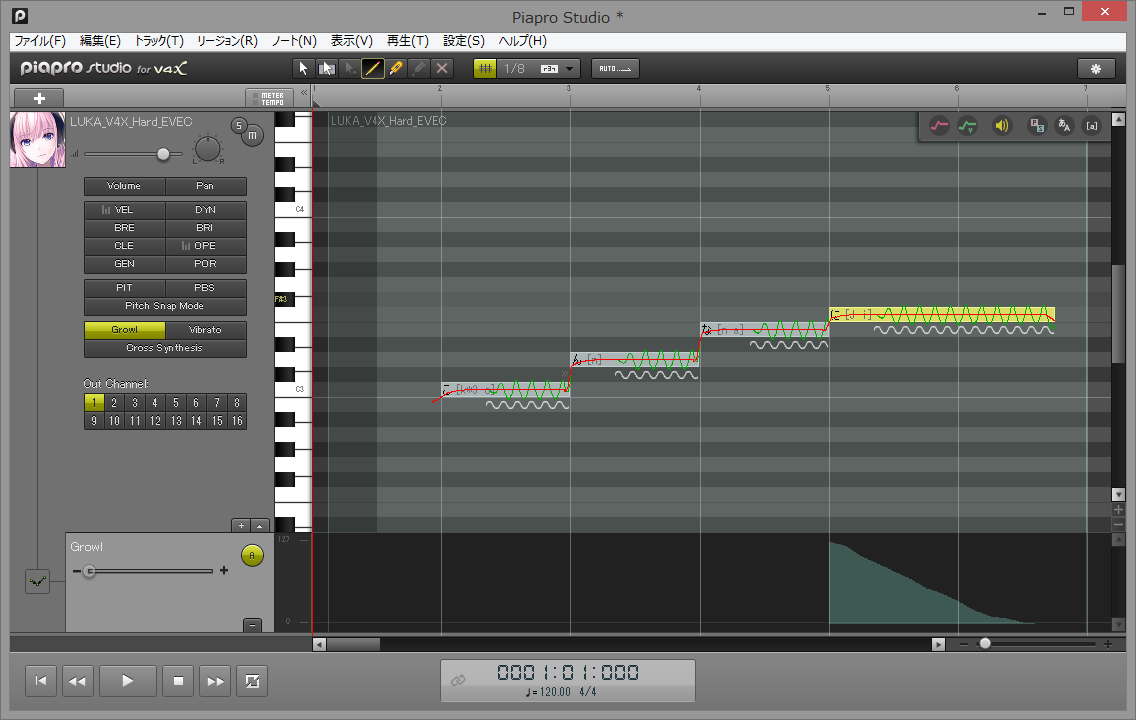Click the fast-forward button
The image size is (1136, 720).
tap(215, 681)
